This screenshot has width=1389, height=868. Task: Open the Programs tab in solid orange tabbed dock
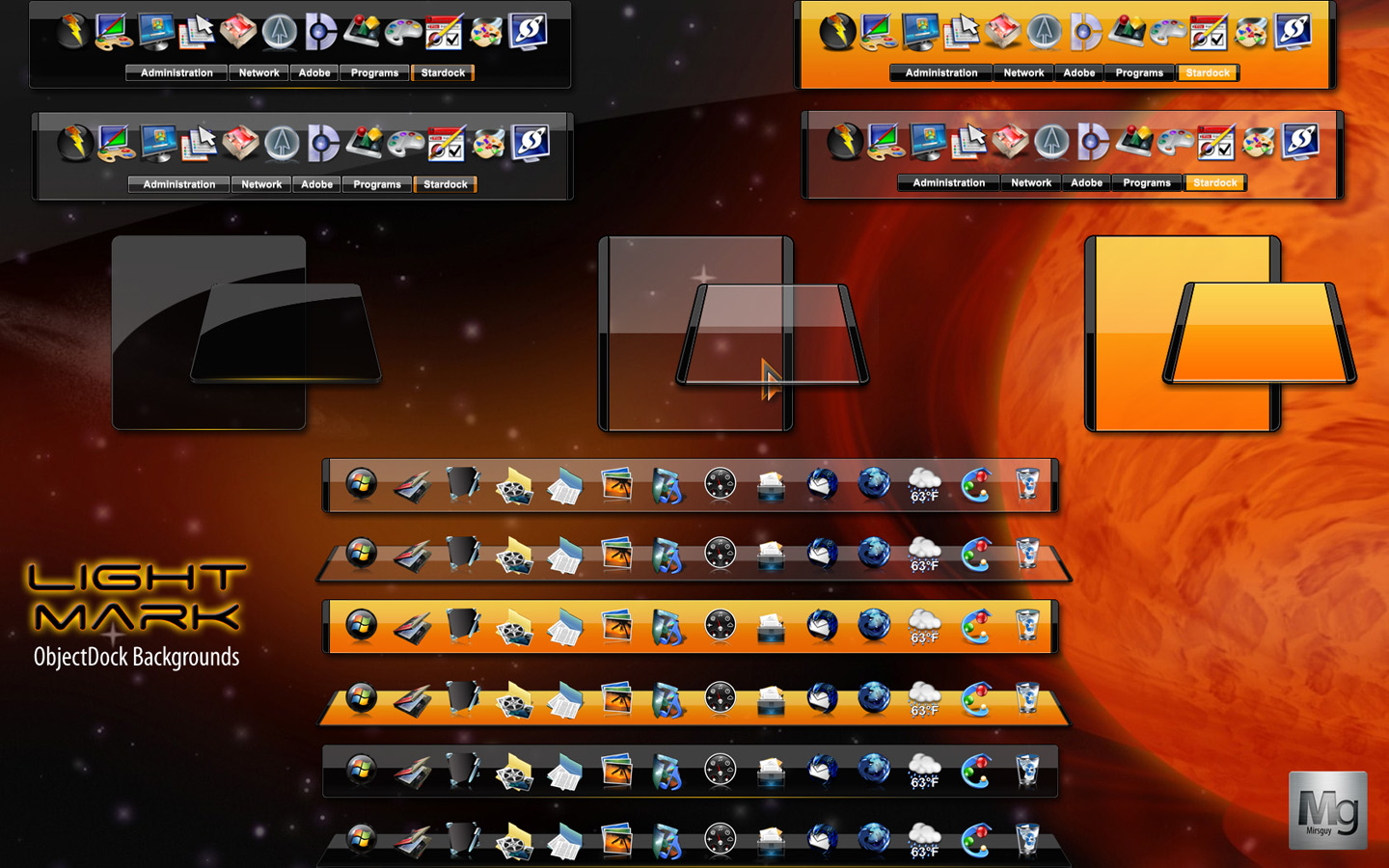point(1139,72)
